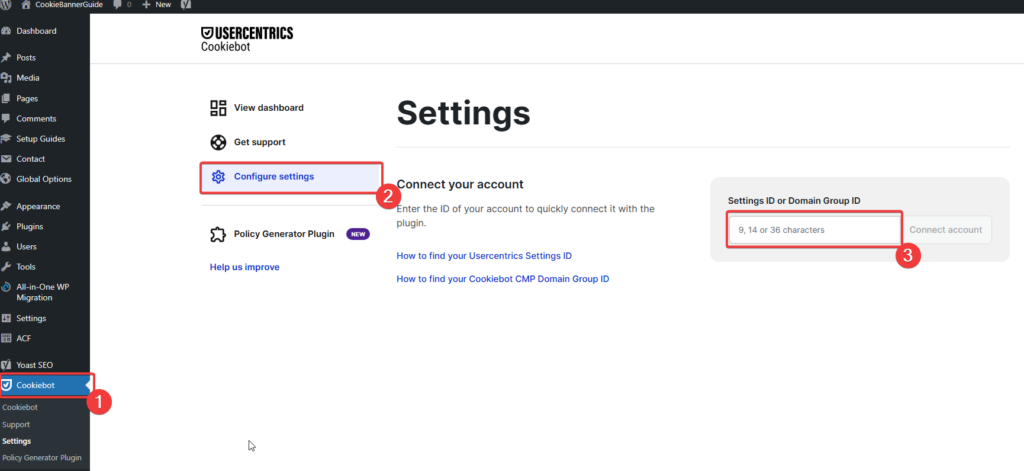
Task: Open Policy Generator Plugin
Action: 284,234
